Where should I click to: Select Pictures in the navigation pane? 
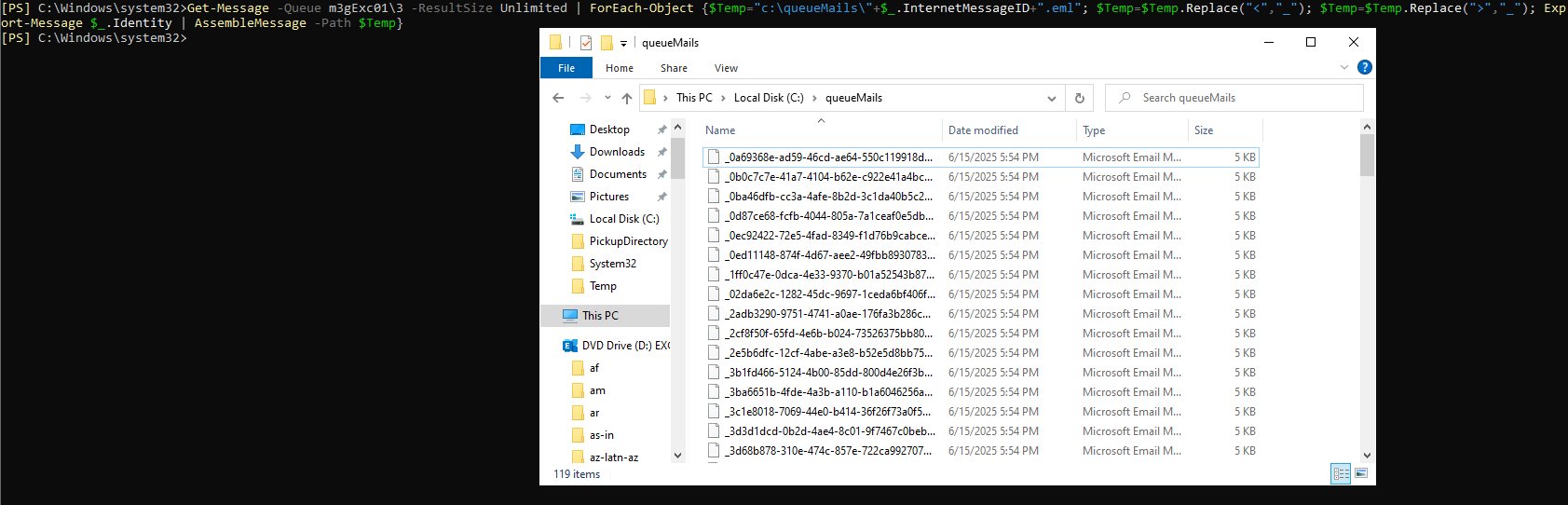click(609, 197)
